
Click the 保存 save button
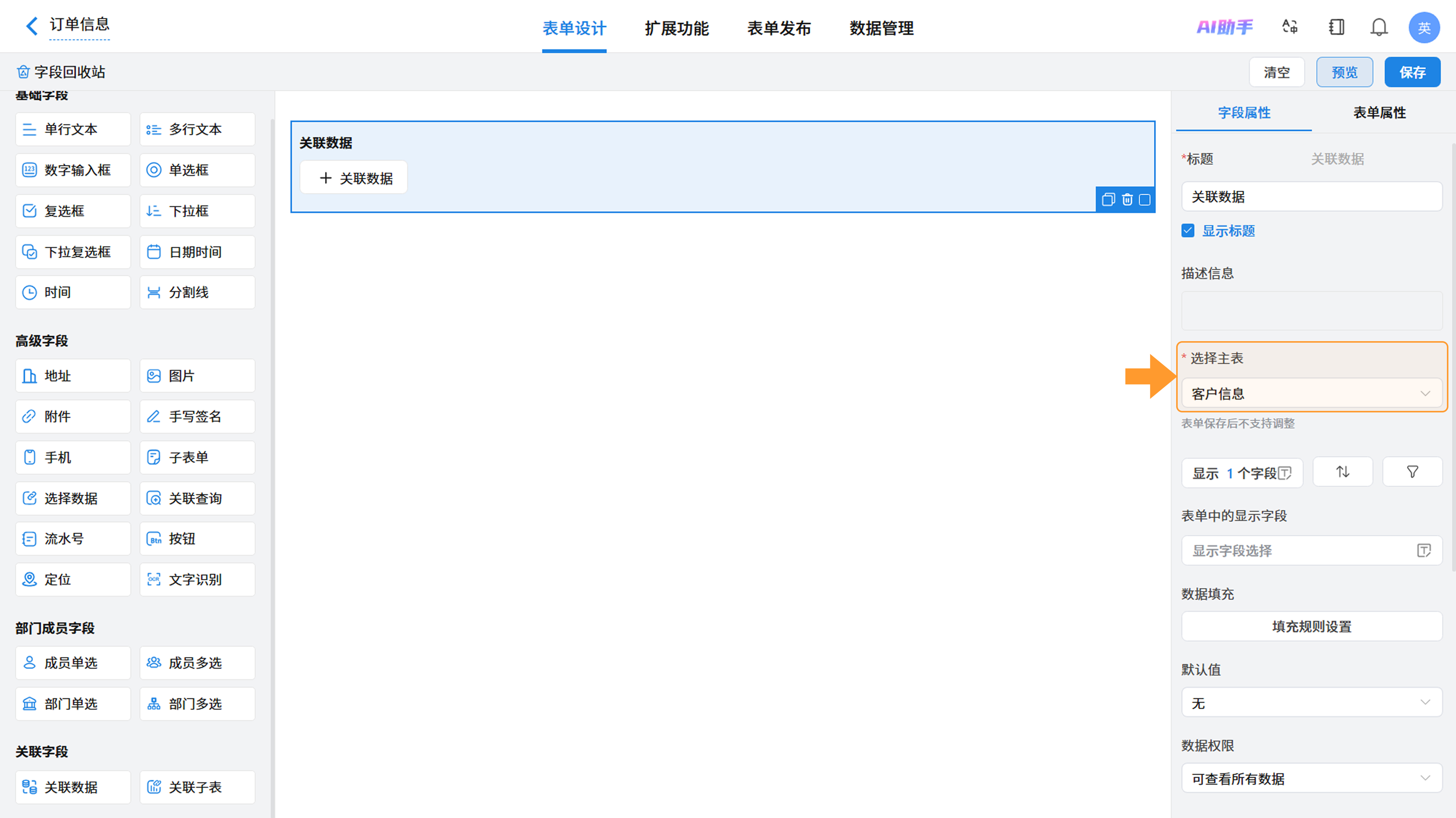pos(1412,72)
